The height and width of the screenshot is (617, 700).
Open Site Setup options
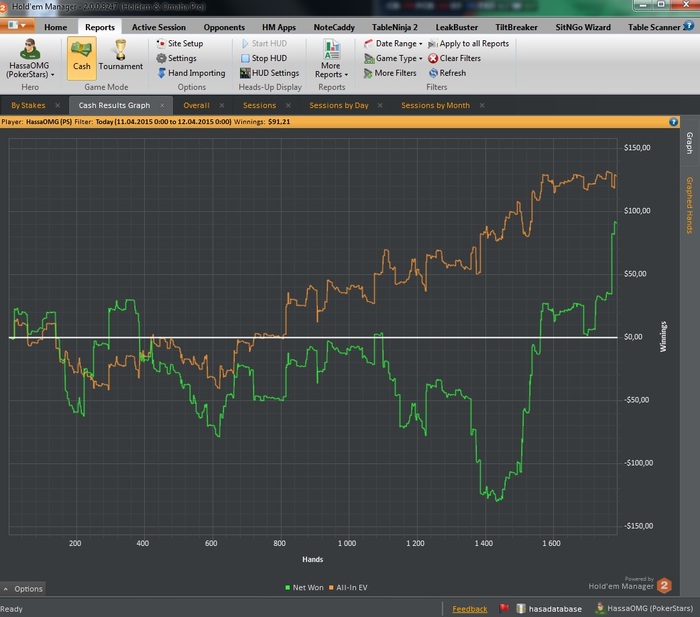[x=180, y=43]
